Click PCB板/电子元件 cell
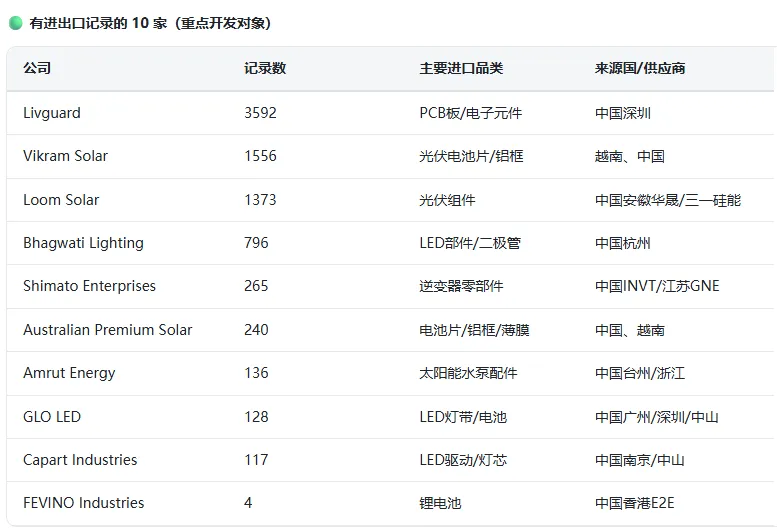This screenshot has width=777, height=531. (x=470, y=113)
